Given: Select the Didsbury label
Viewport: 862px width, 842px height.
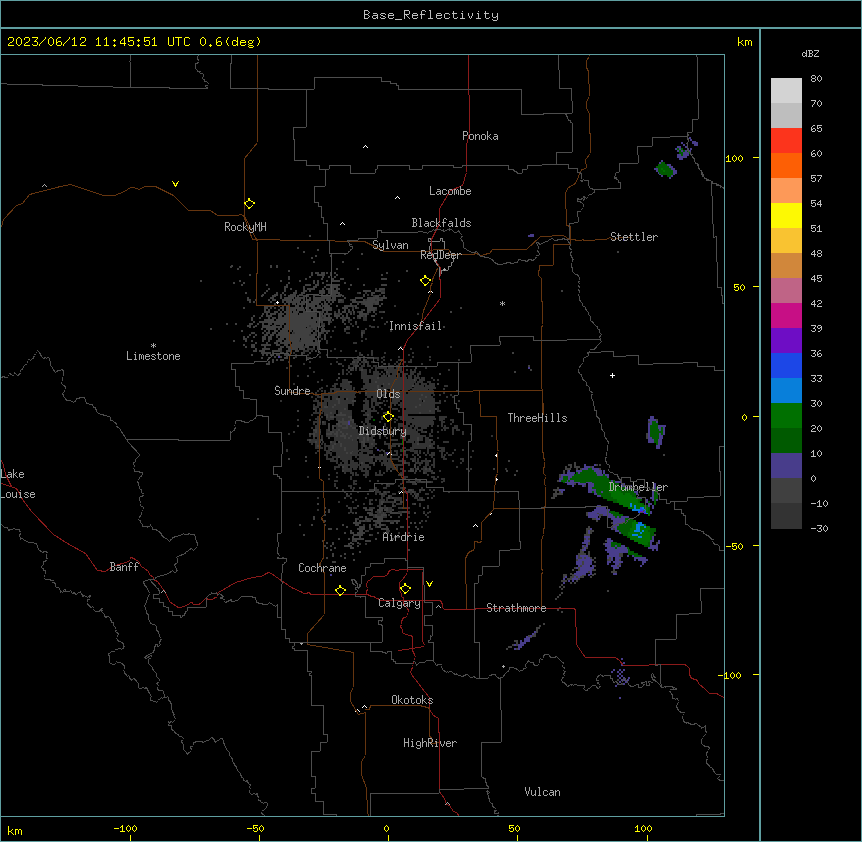Looking at the screenshot, I should coord(383,431).
